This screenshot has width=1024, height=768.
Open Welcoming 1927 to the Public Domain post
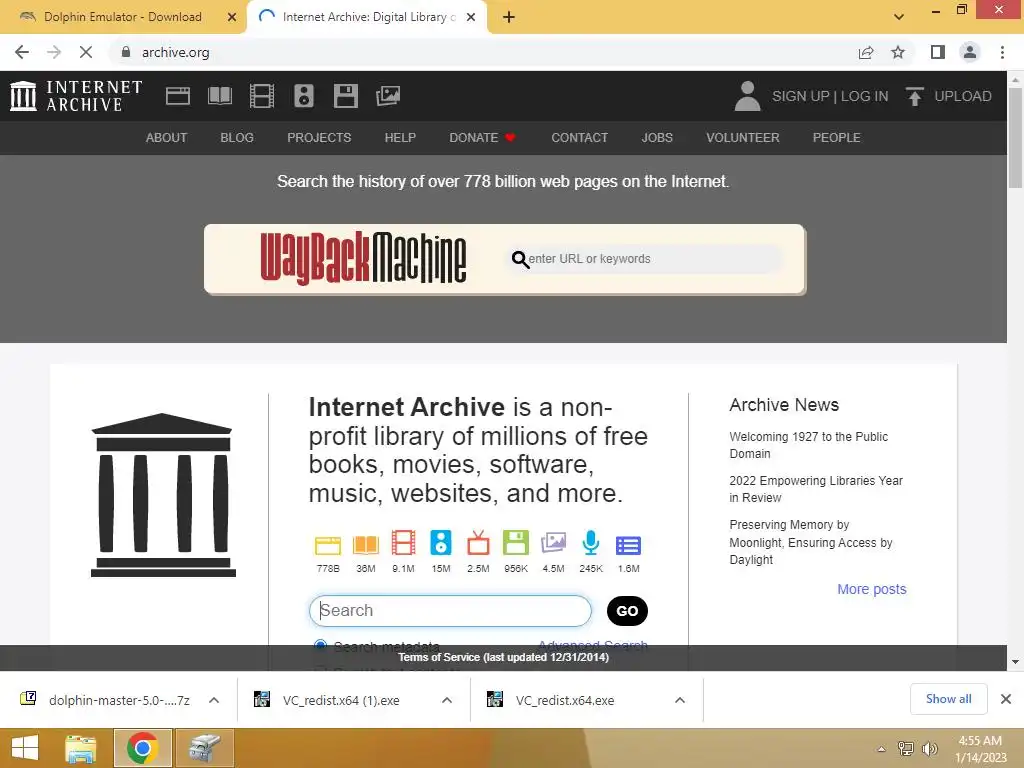808,445
